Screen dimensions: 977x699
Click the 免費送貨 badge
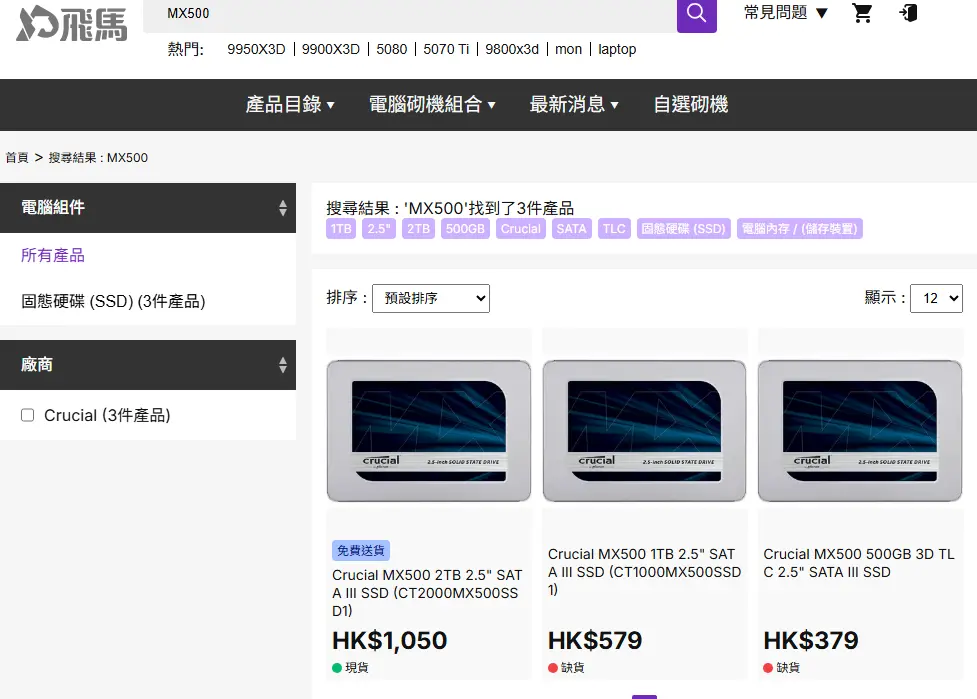point(361,551)
